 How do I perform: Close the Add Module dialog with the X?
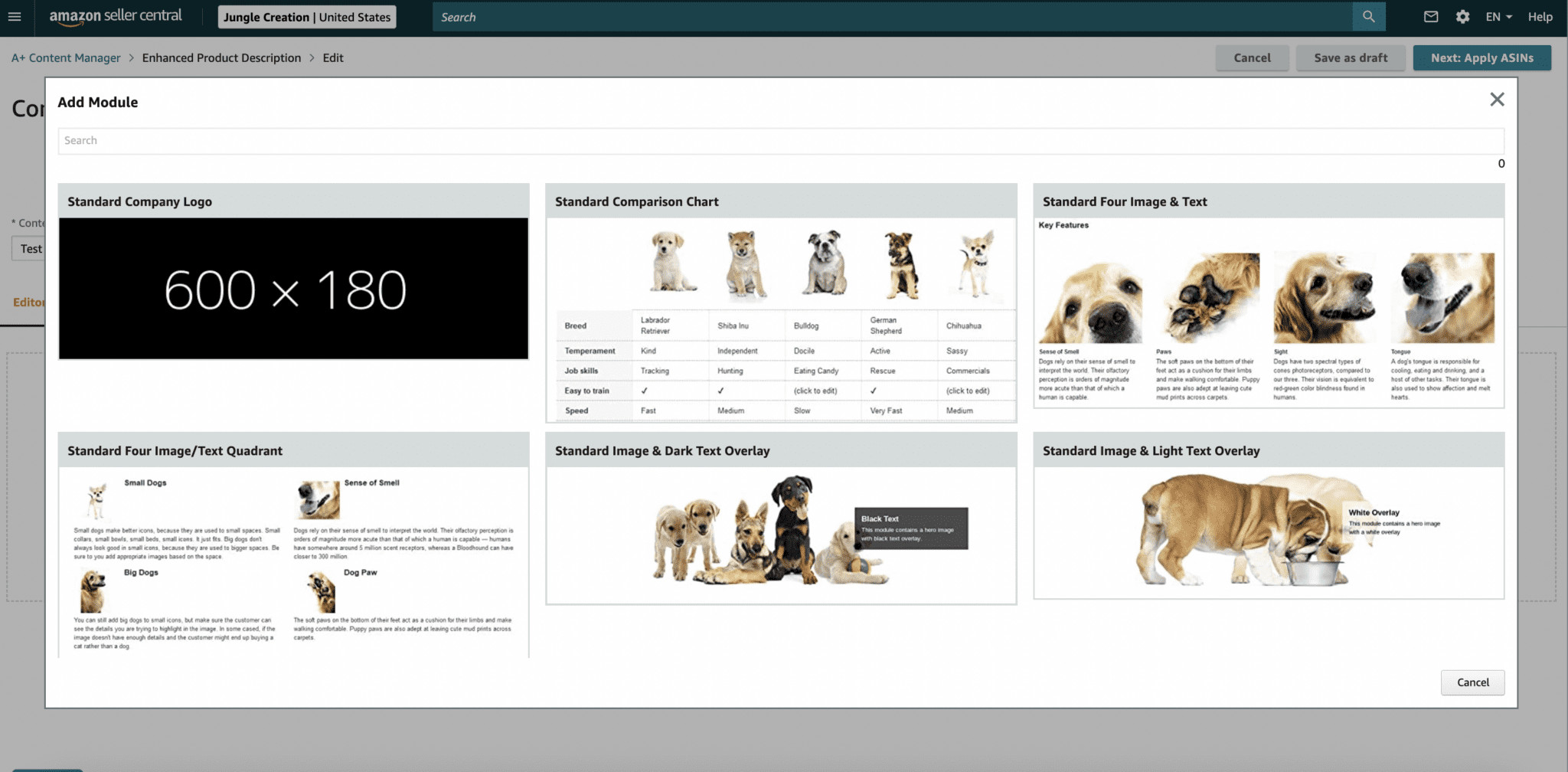coord(1497,100)
